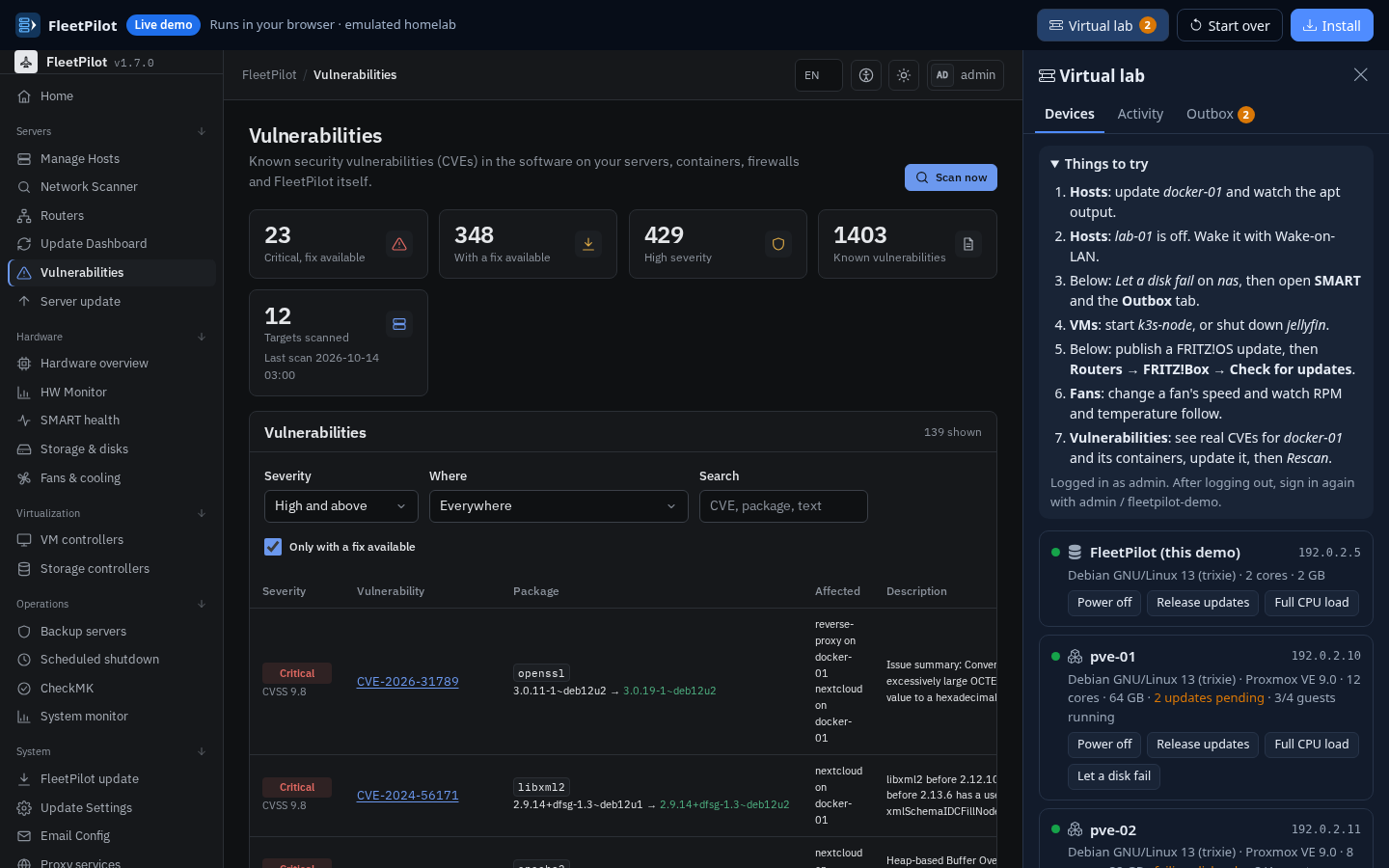Image resolution: width=1389 pixels, height=868 pixels.
Task: Uncheck Only with a fix available
Action: pyautogui.click(x=273, y=547)
